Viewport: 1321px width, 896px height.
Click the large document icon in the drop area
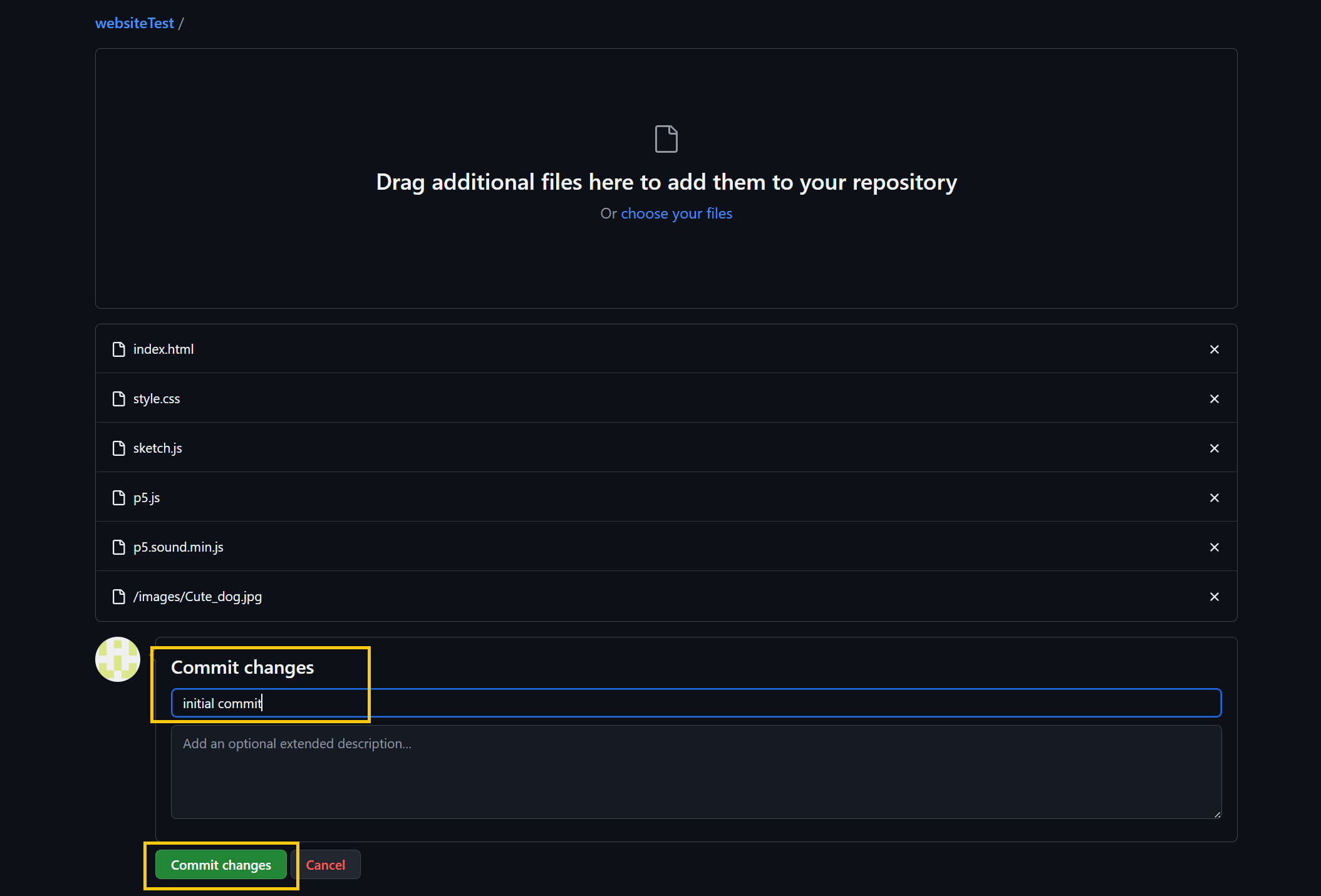[x=666, y=138]
